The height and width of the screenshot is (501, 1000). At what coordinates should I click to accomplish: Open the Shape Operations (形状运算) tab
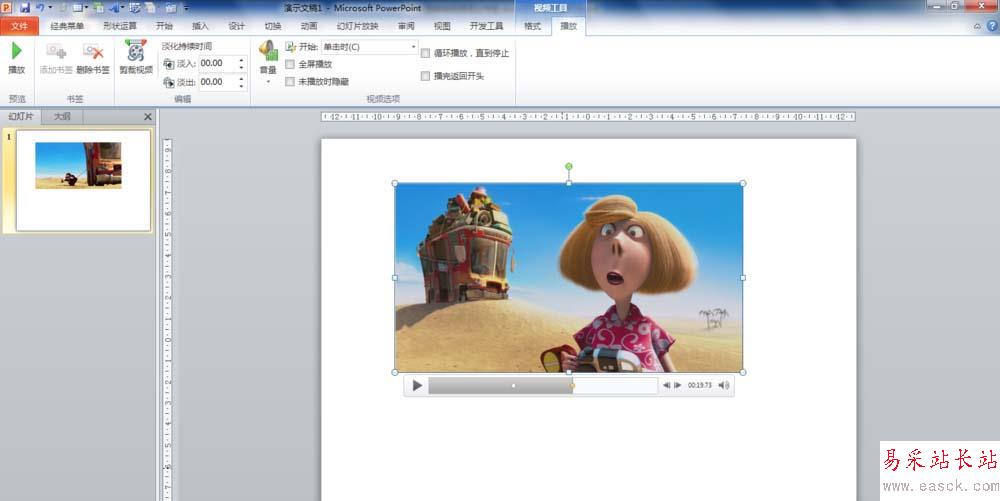(119, 26)
